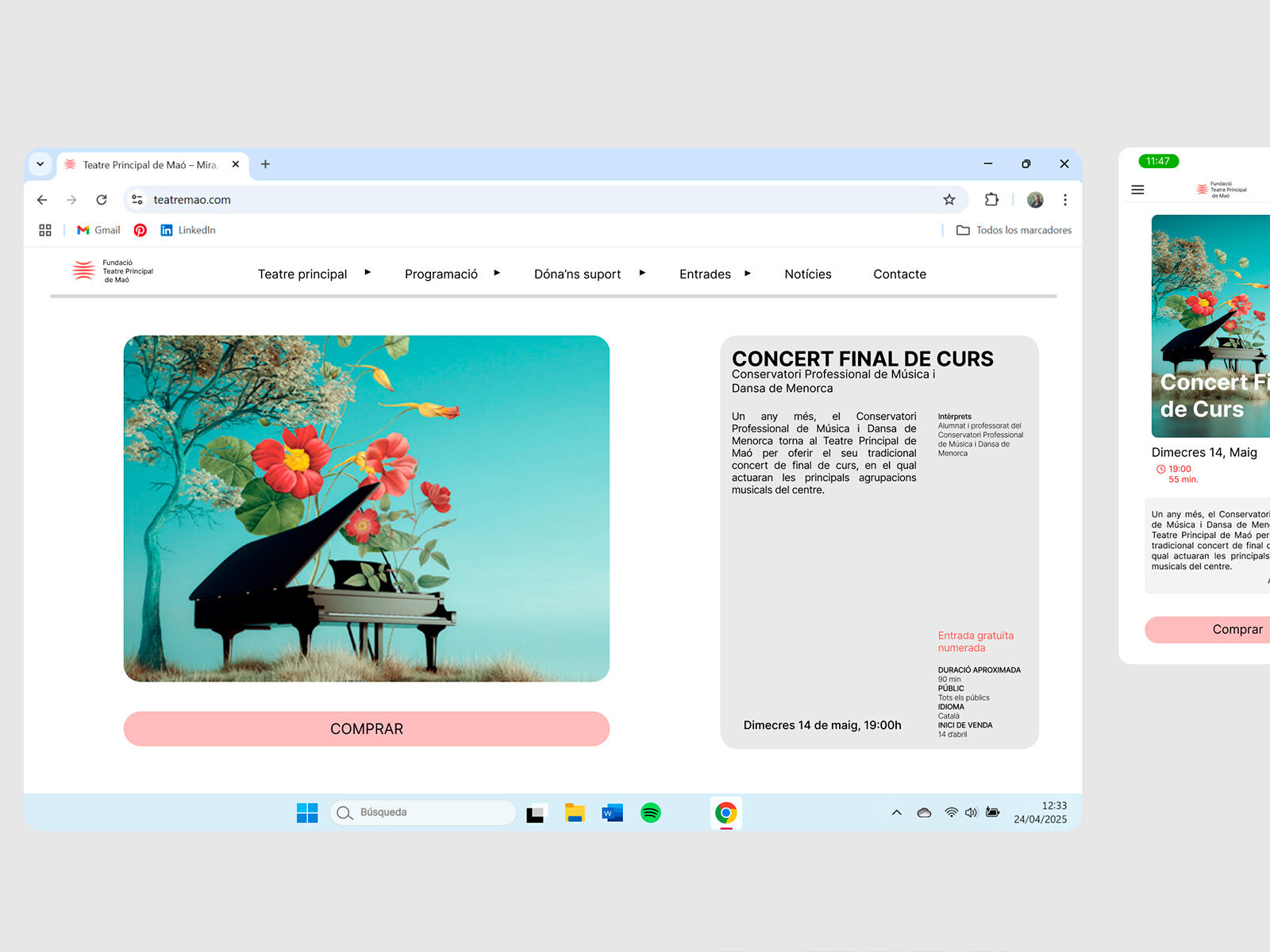The height and width of the screenshot is (952, 1270).
Task: Click the piano concert poster image
Action: 367,509
